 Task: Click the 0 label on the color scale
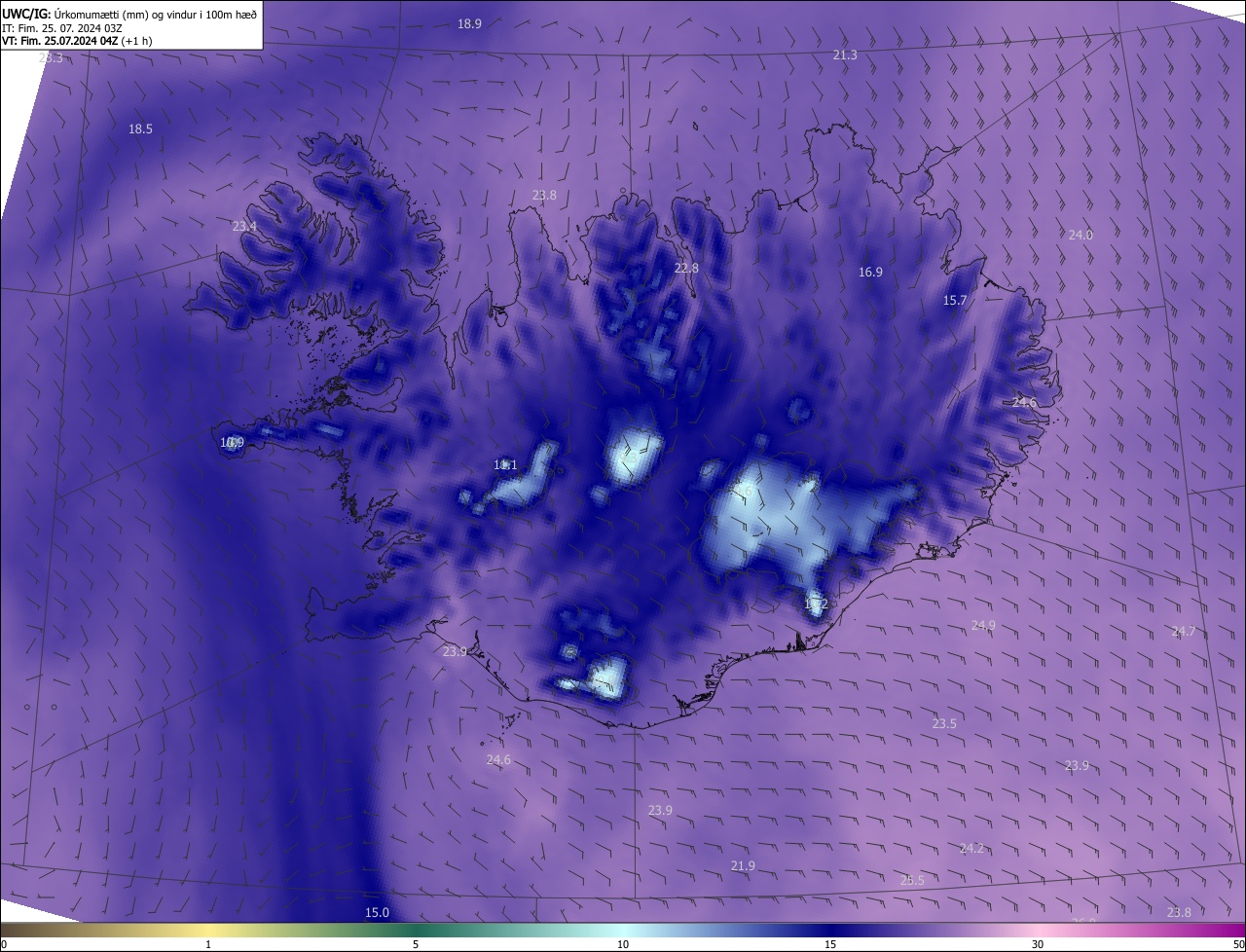point(4,944)
